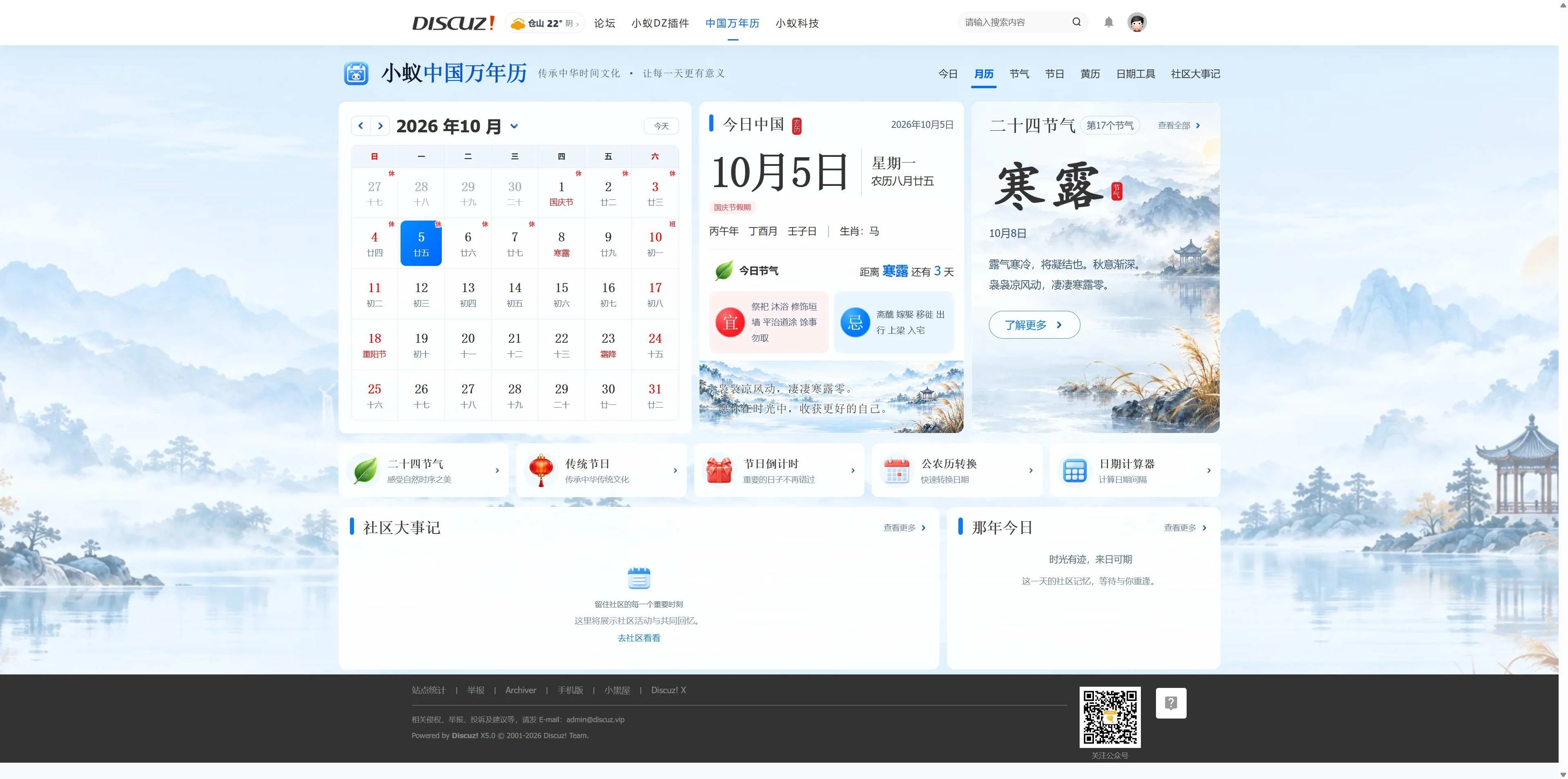Click the 了解更多 button

[x=1034, y=325]
